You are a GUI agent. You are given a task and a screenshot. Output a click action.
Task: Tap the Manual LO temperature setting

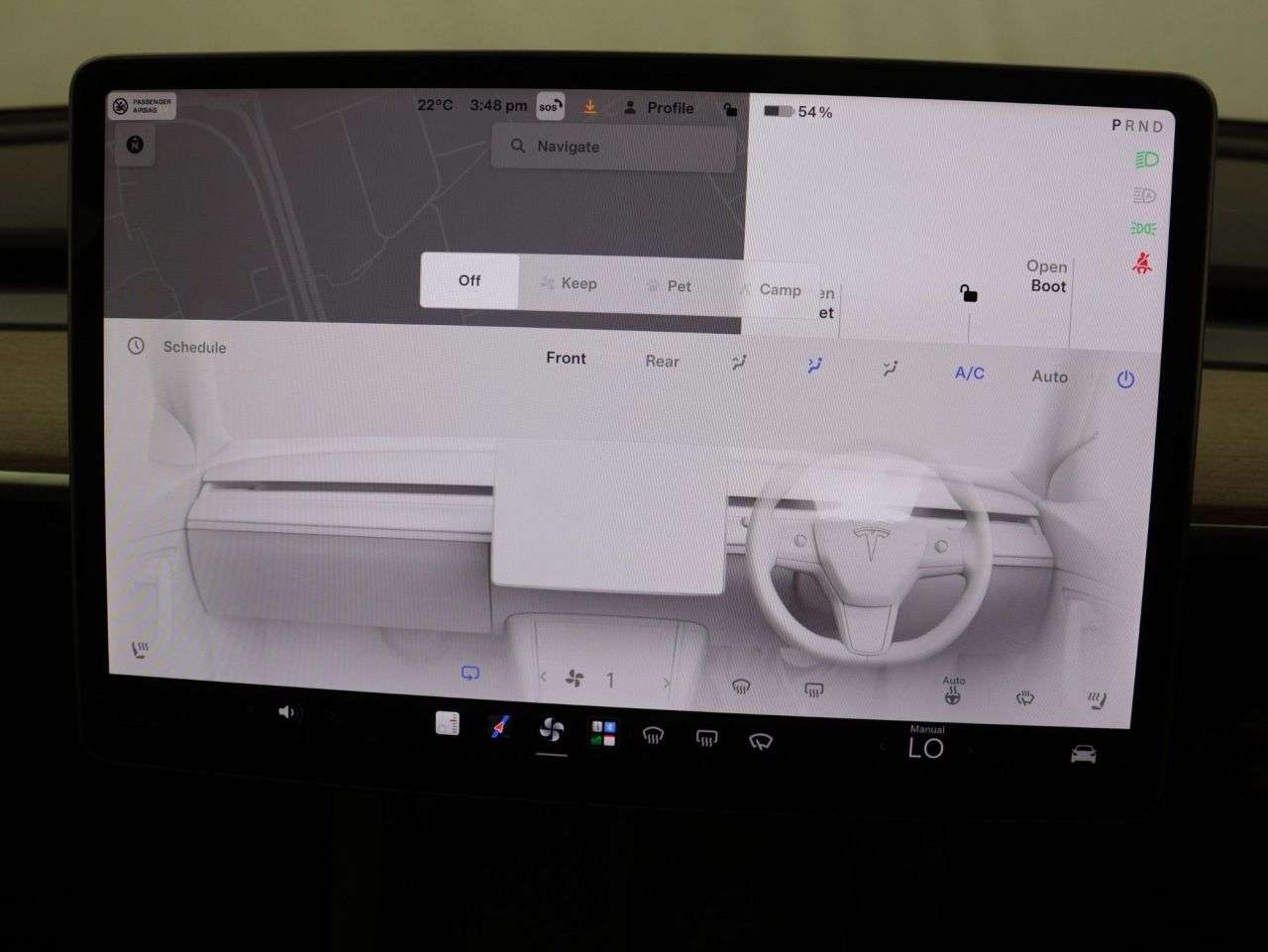coord(926,744)
